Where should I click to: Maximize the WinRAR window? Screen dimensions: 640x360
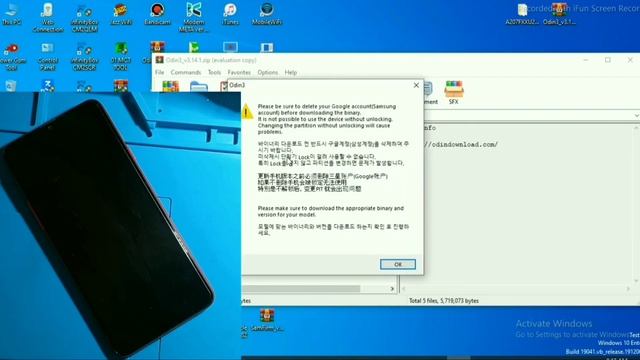(608, 60)
